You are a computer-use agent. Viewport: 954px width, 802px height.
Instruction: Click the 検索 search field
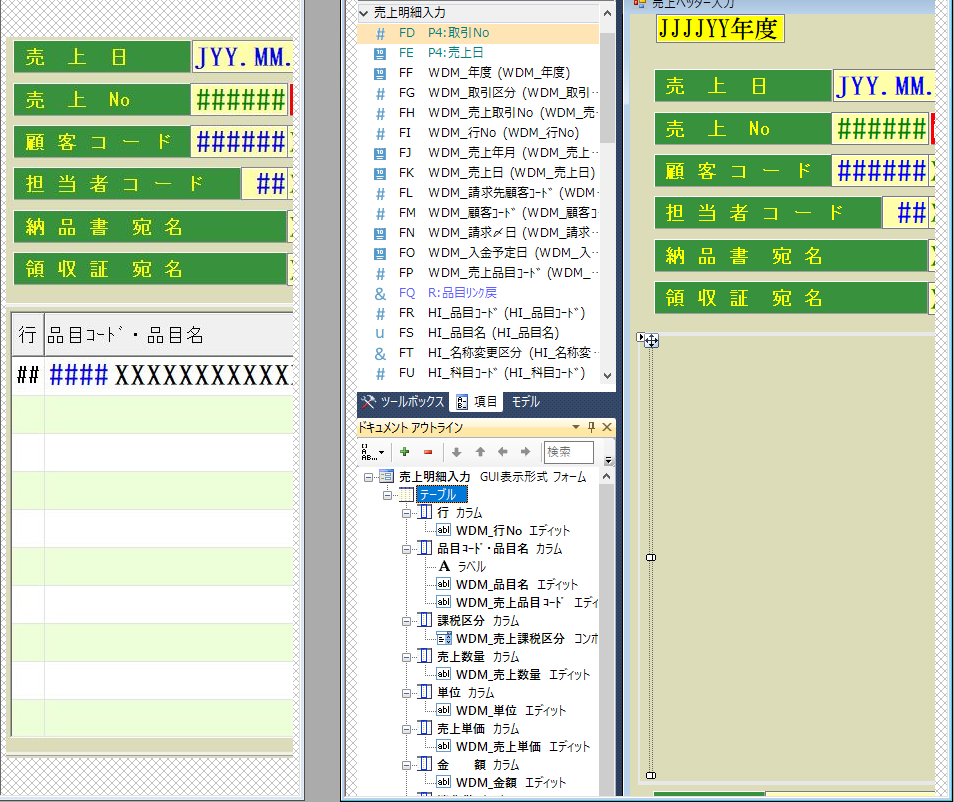tap(568, 452)
